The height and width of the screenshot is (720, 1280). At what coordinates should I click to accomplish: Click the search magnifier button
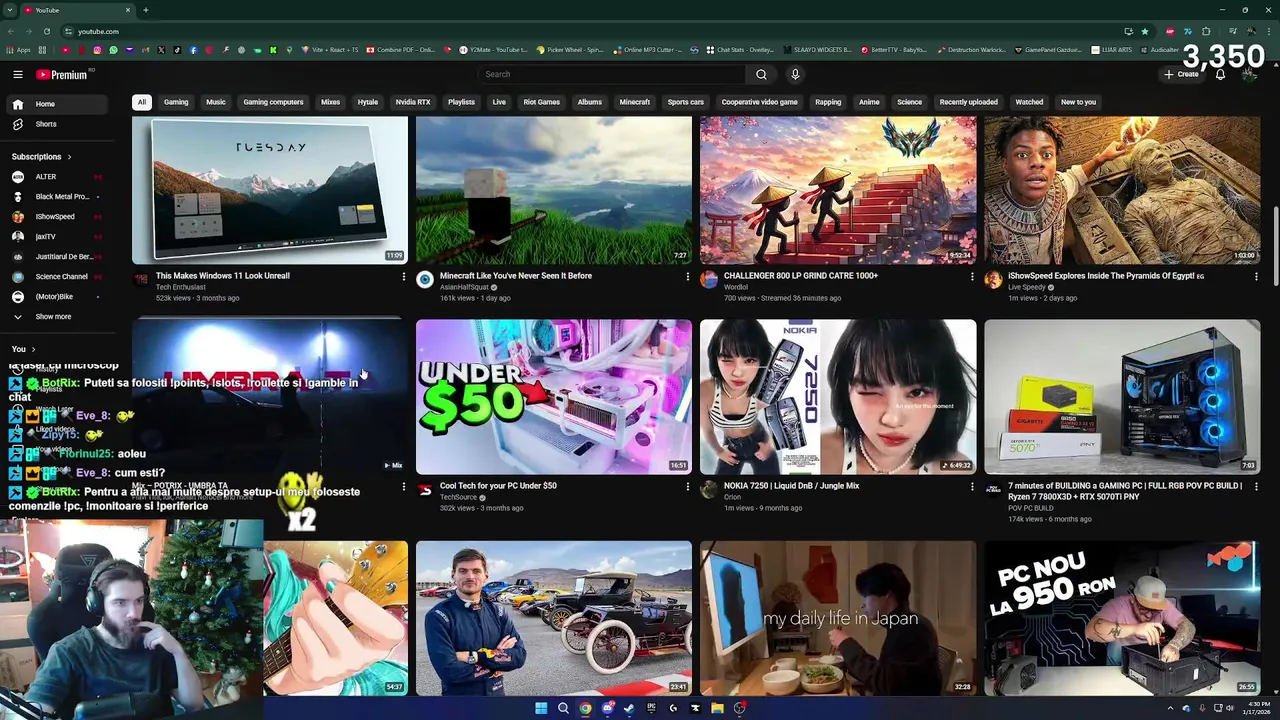761,74
